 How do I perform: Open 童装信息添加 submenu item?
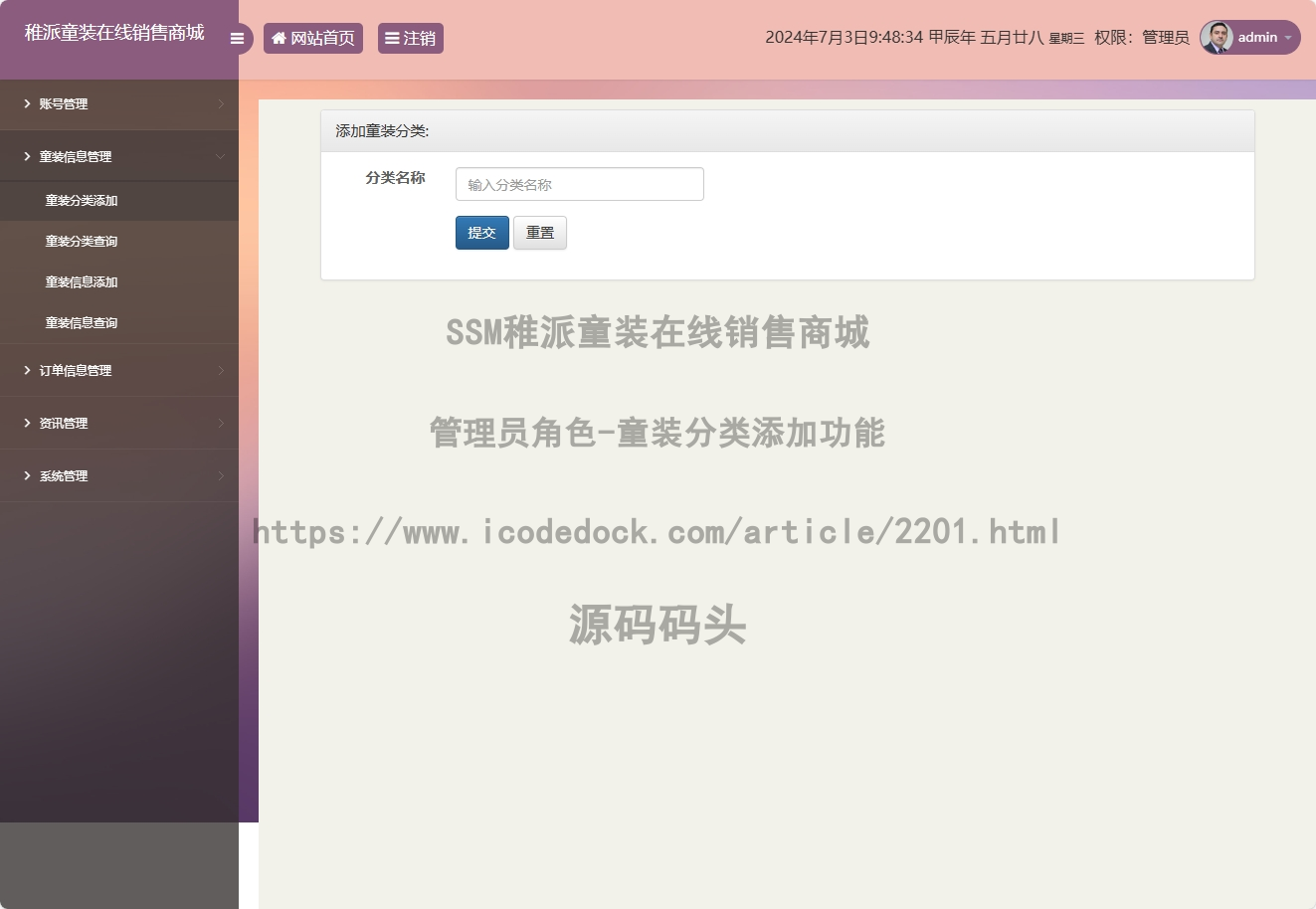pyautogui.click(x=119, y=281)
